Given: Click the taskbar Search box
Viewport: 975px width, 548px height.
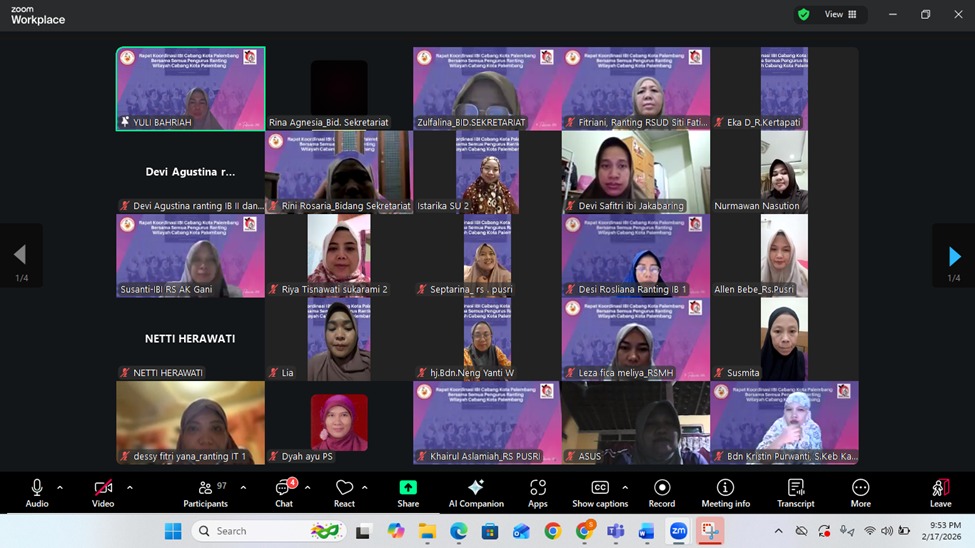Looking at the screenshot, I should pos(268,531).
